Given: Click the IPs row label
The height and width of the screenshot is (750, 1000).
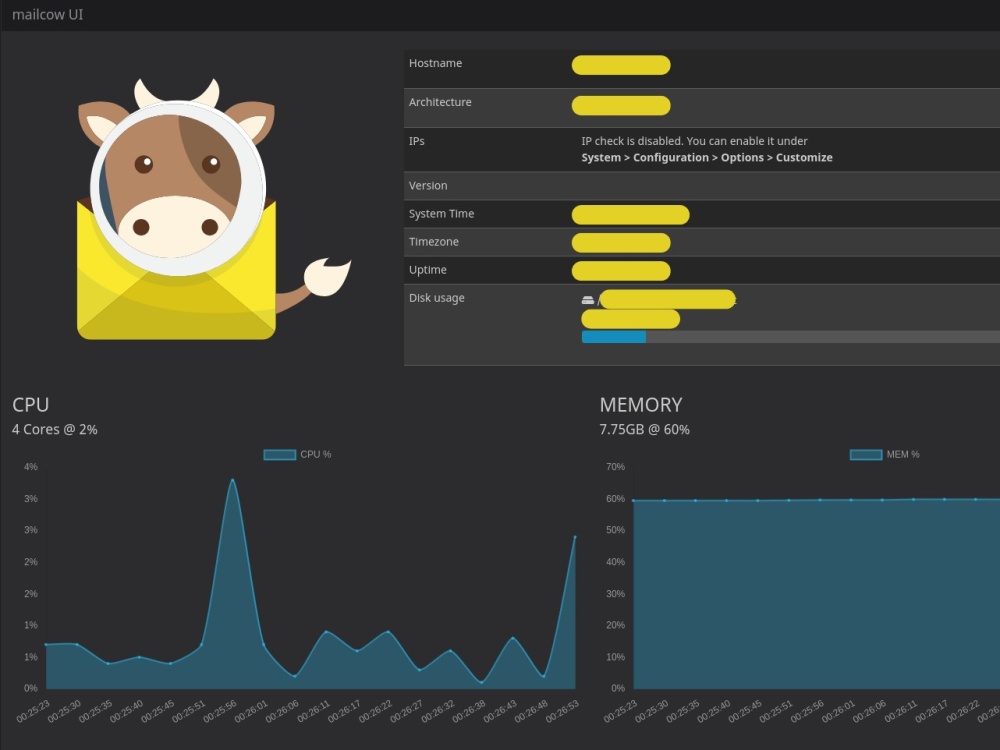Looking at the screenshot, I should click(416, 141).
